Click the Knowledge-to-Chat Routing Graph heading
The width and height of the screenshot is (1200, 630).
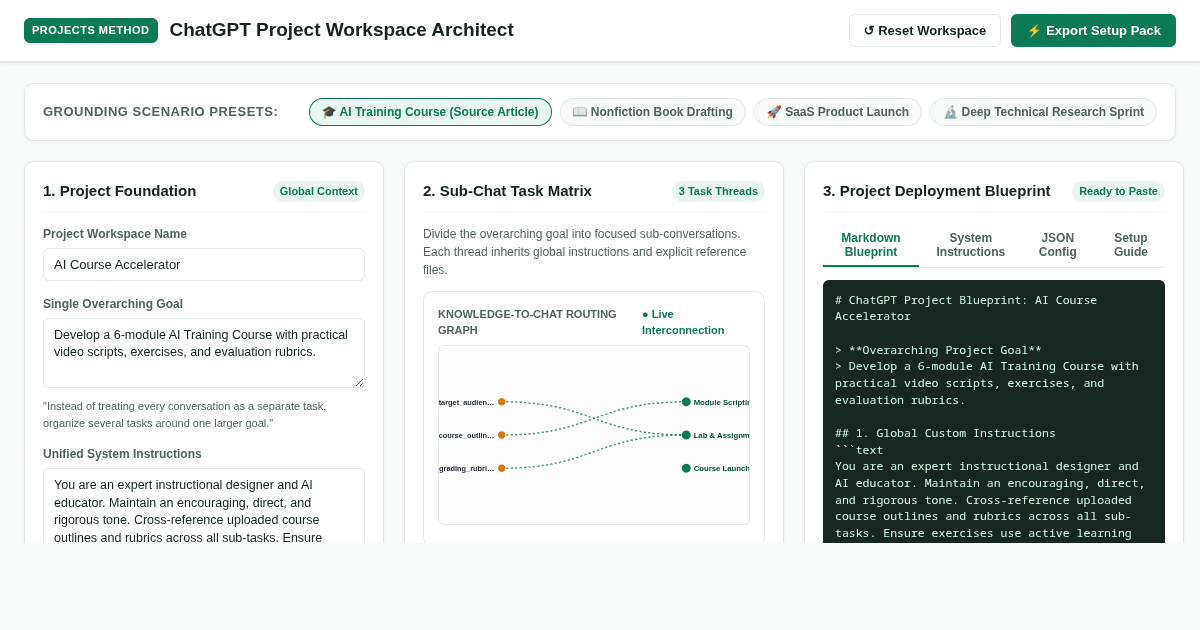(x=527, y=322)
